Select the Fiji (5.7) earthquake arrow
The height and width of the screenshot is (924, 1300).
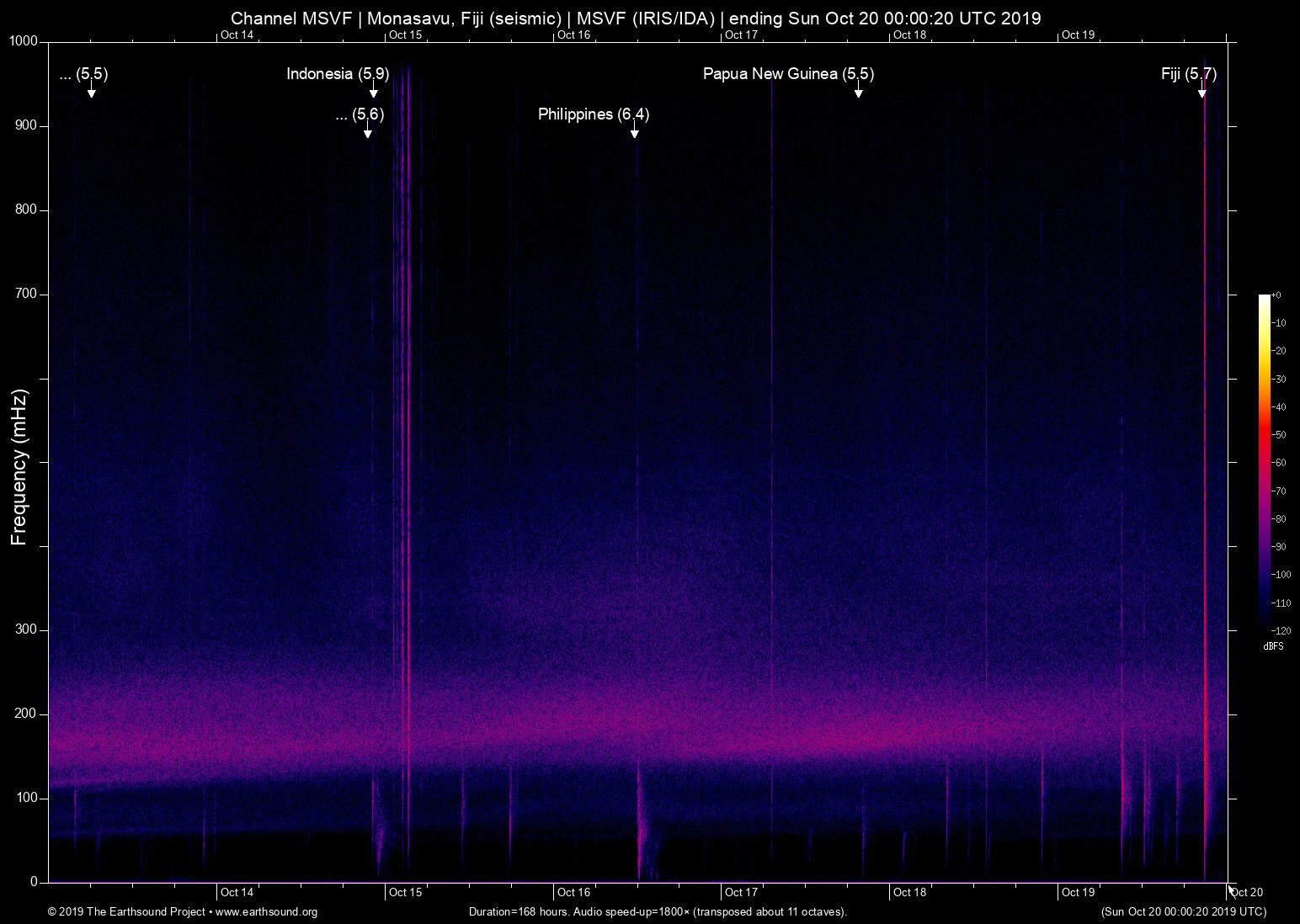tap(1202, 93)
